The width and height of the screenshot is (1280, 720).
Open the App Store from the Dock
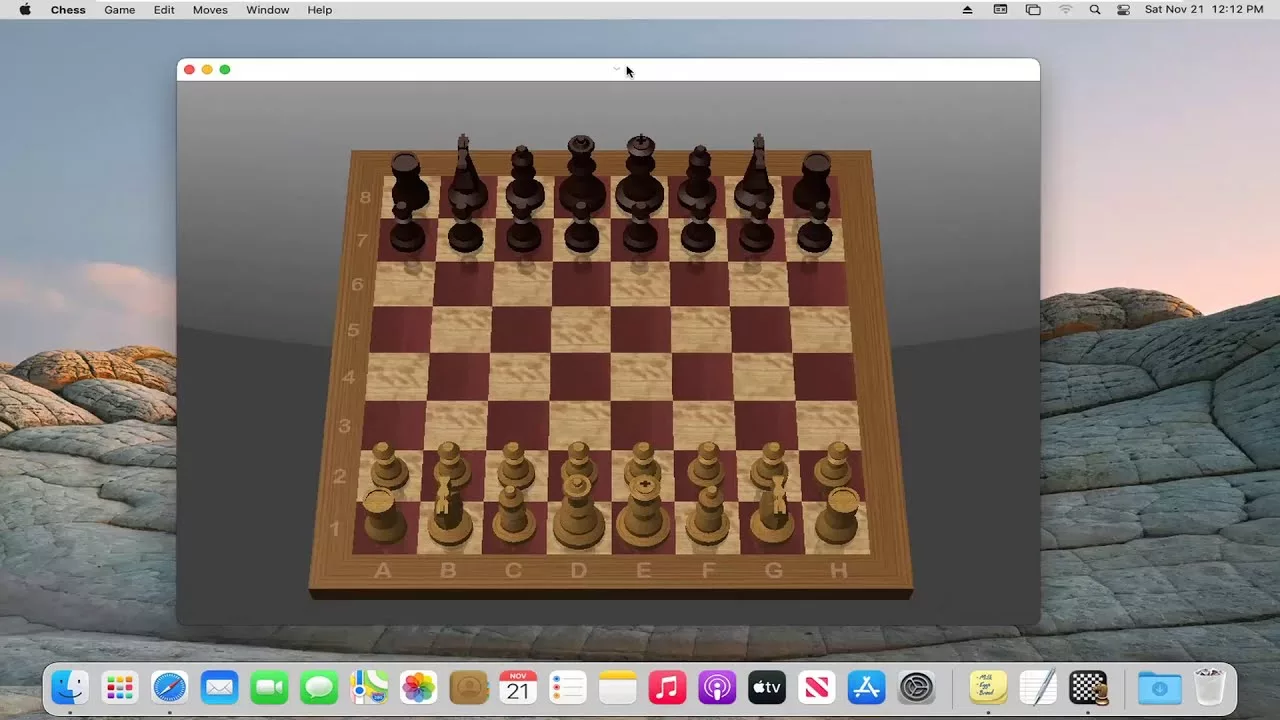click(x=865, y=687)
